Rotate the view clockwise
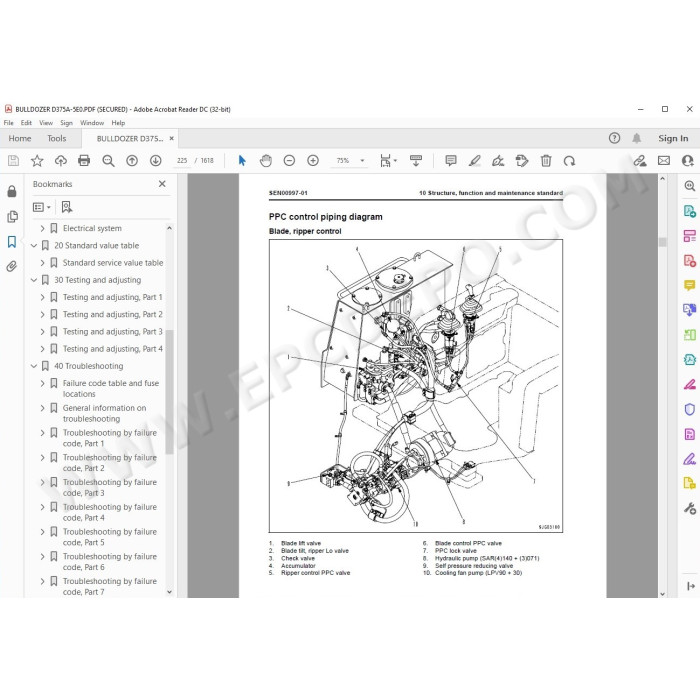700x700 pixels. point(569,161)
